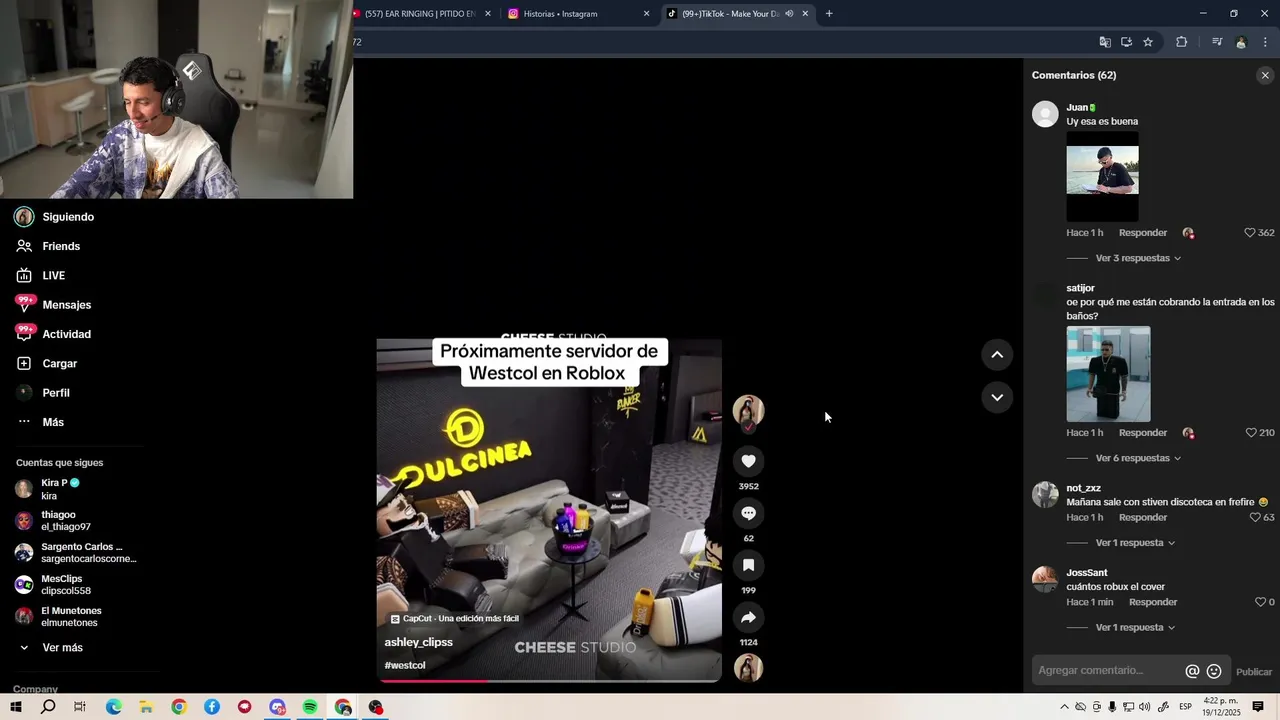Open comments via the speech bubble icon
1280x720 pixels.
pos(748,513)
